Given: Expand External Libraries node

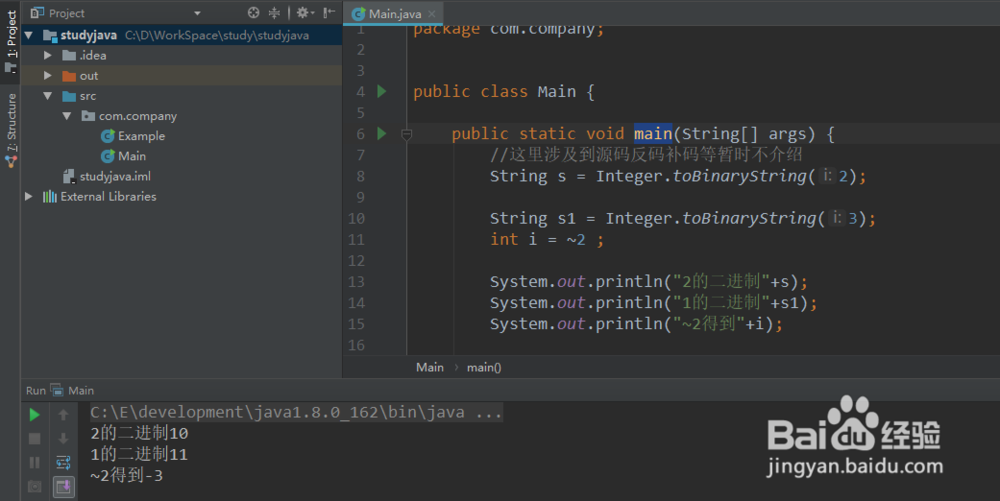Looking at the screenshot, I should pyautogui.click(x=29, y=196).
